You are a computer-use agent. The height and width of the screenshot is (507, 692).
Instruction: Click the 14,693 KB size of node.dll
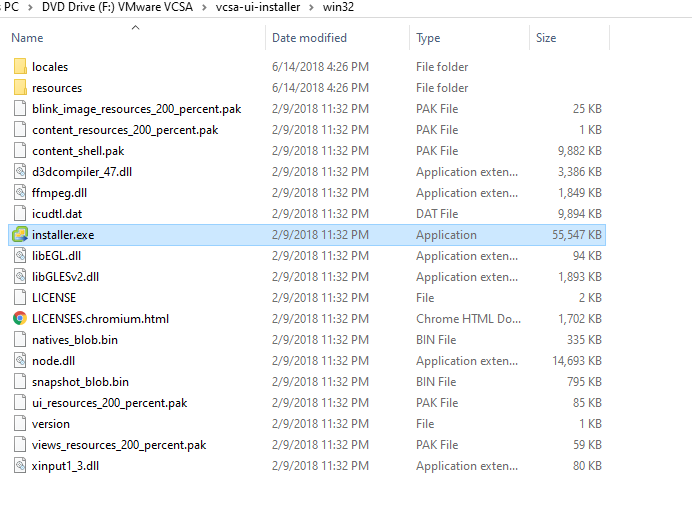pyautogui.click(x=577, y=361)
